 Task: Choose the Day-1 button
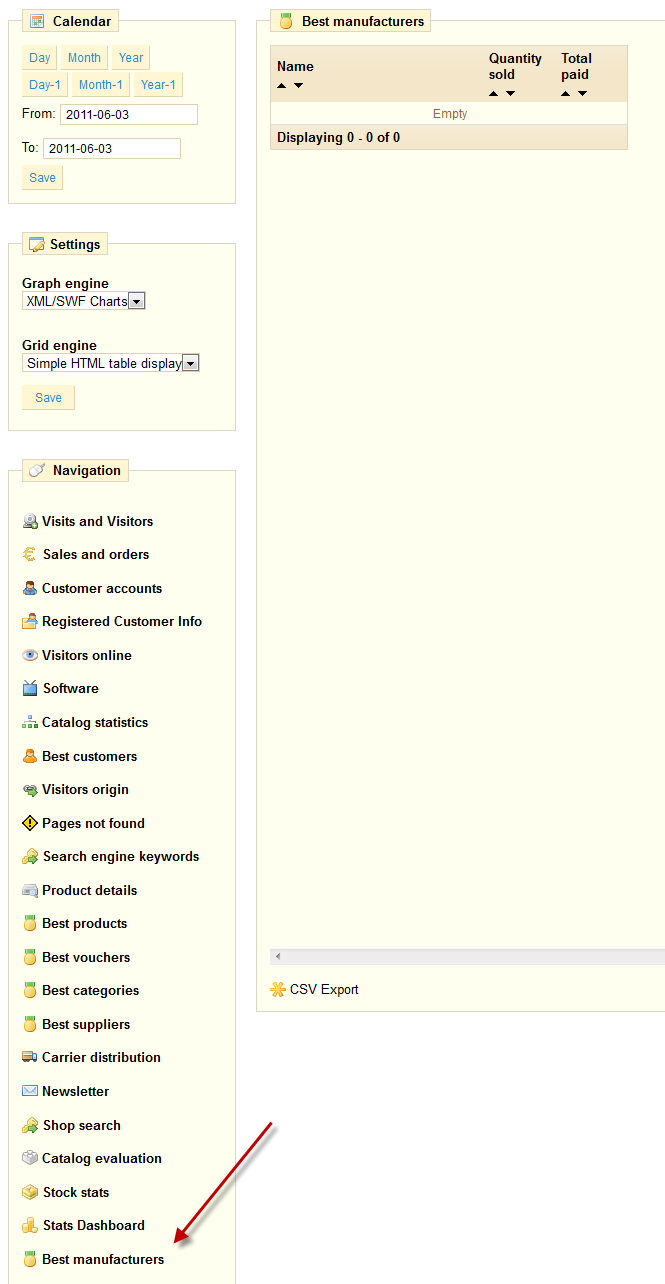45,85
